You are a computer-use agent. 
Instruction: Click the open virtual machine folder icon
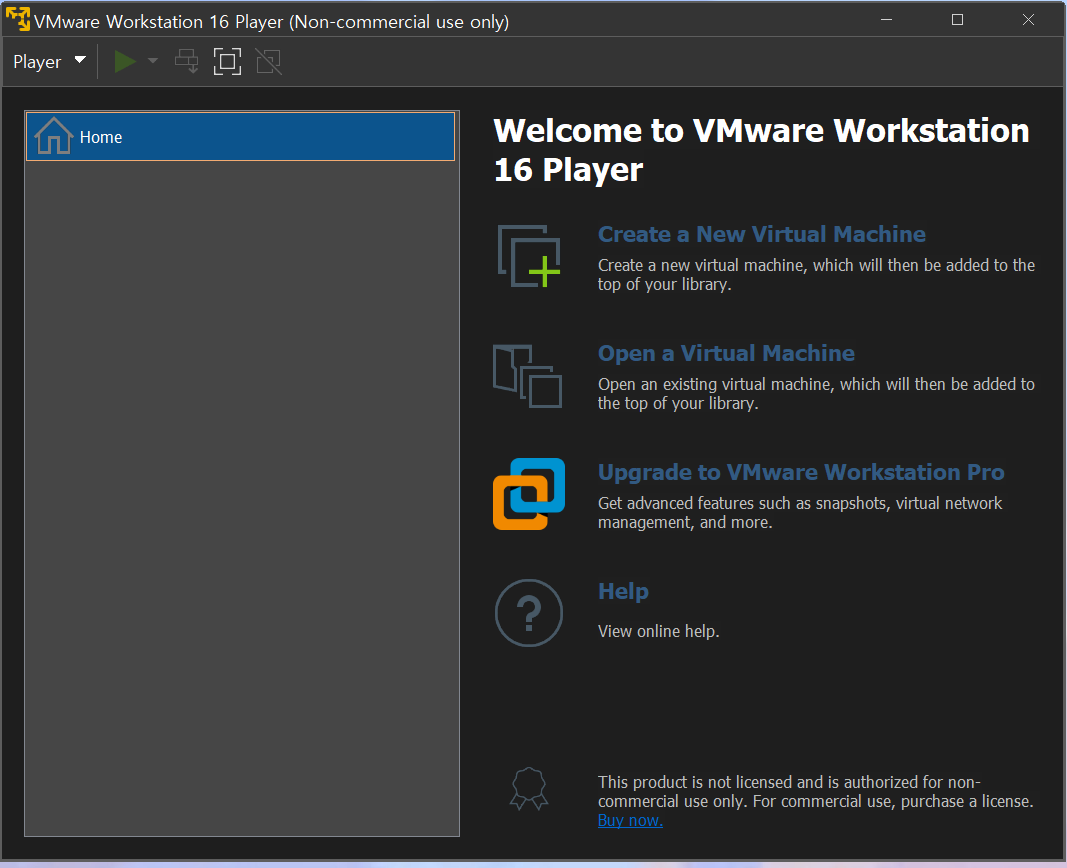coord(528,375)
